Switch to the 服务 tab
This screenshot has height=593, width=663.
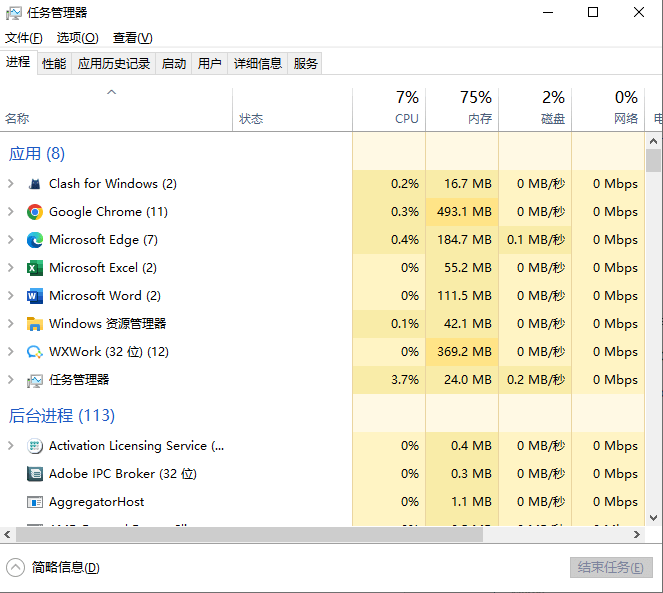[x=305, y=64]
